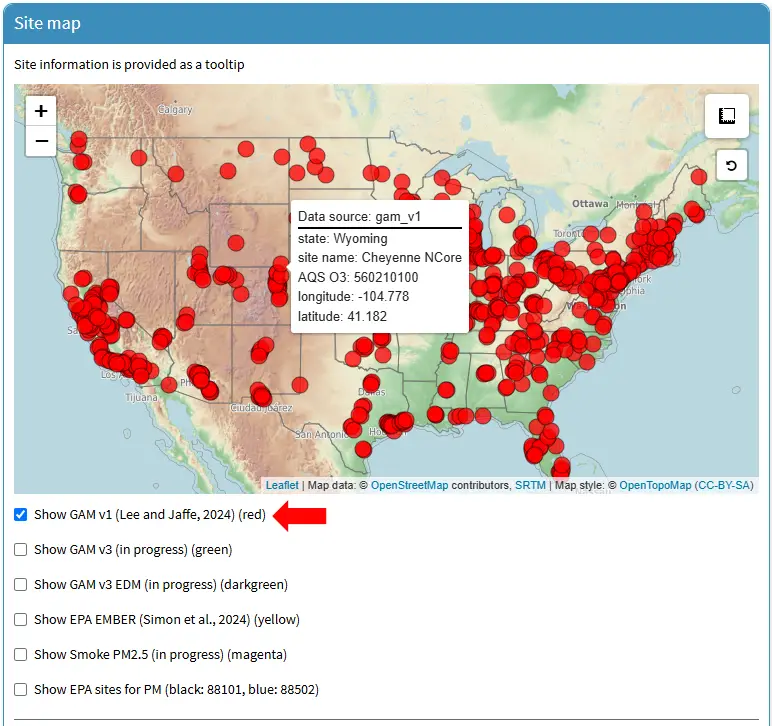Zoom in on the map
The height and width of the screenshot is (726, 772).
pyautogui.click(x=41, y=111)
